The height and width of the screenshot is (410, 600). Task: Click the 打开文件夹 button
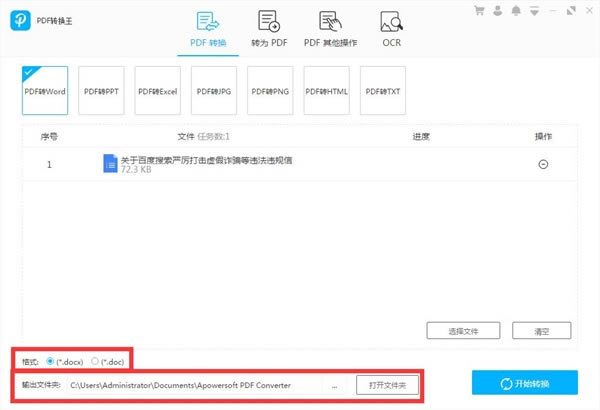[387, 385]
